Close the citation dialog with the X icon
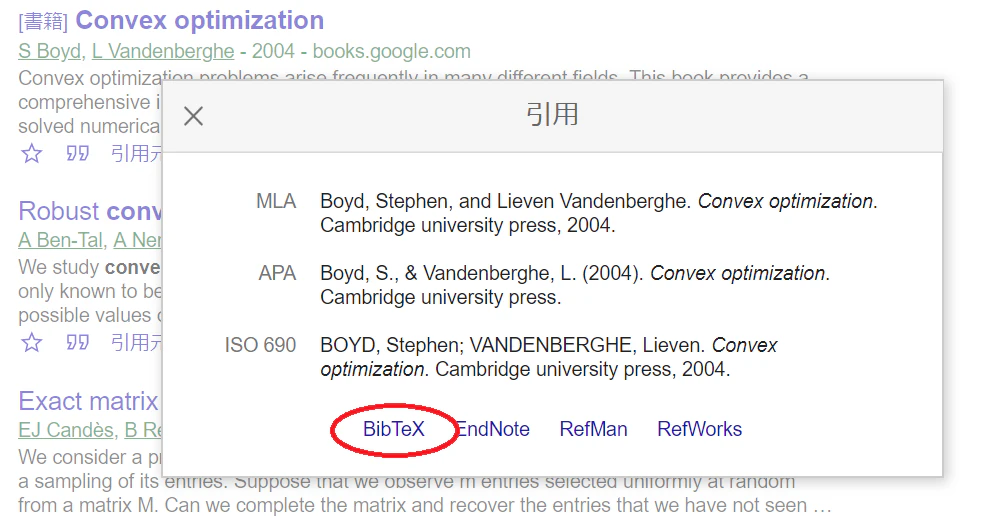Image resolution: width=986 pixels, height=519 pixels. [x=193, y=116]
